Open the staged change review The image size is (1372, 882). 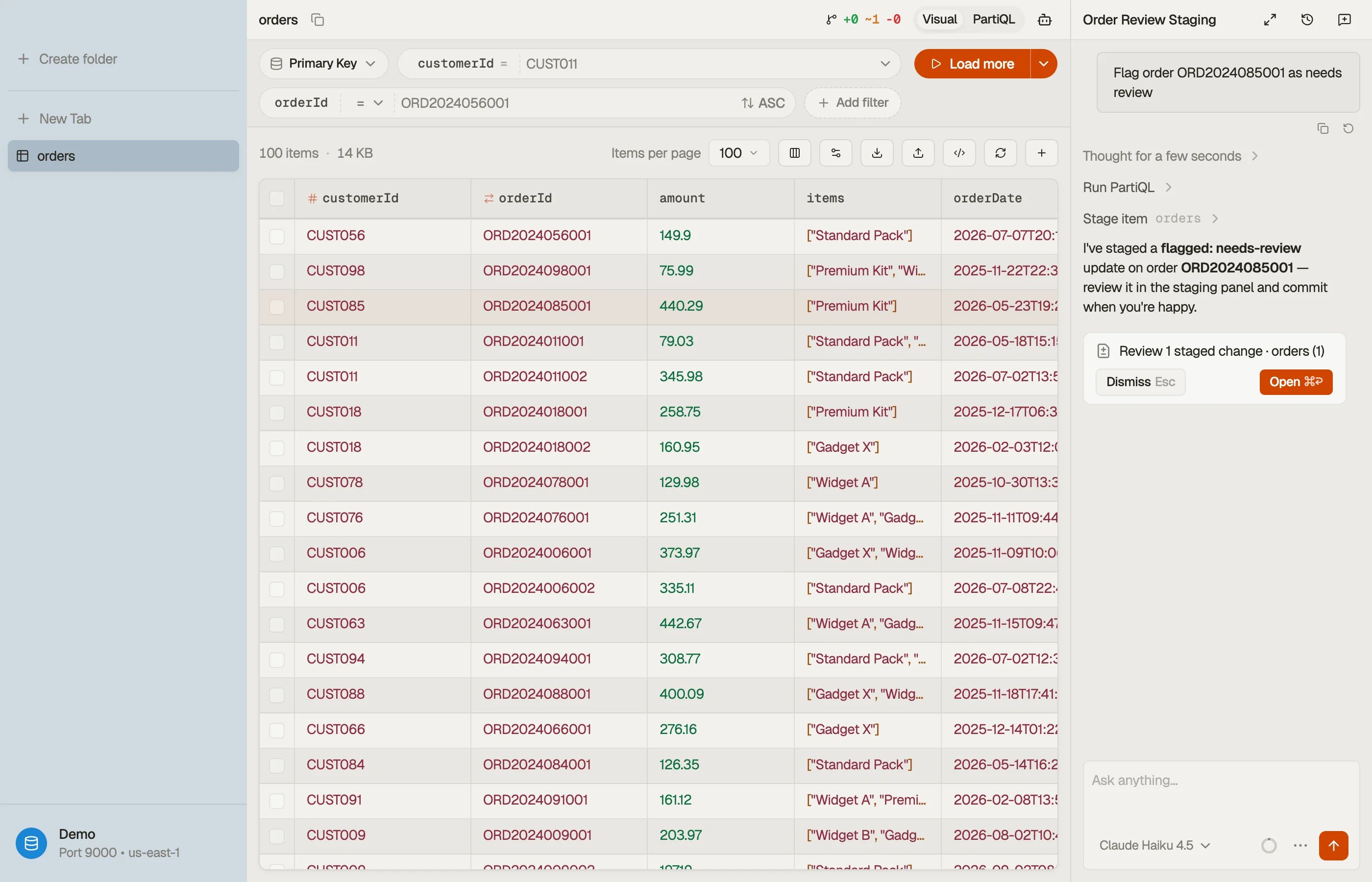[1296, 382]
